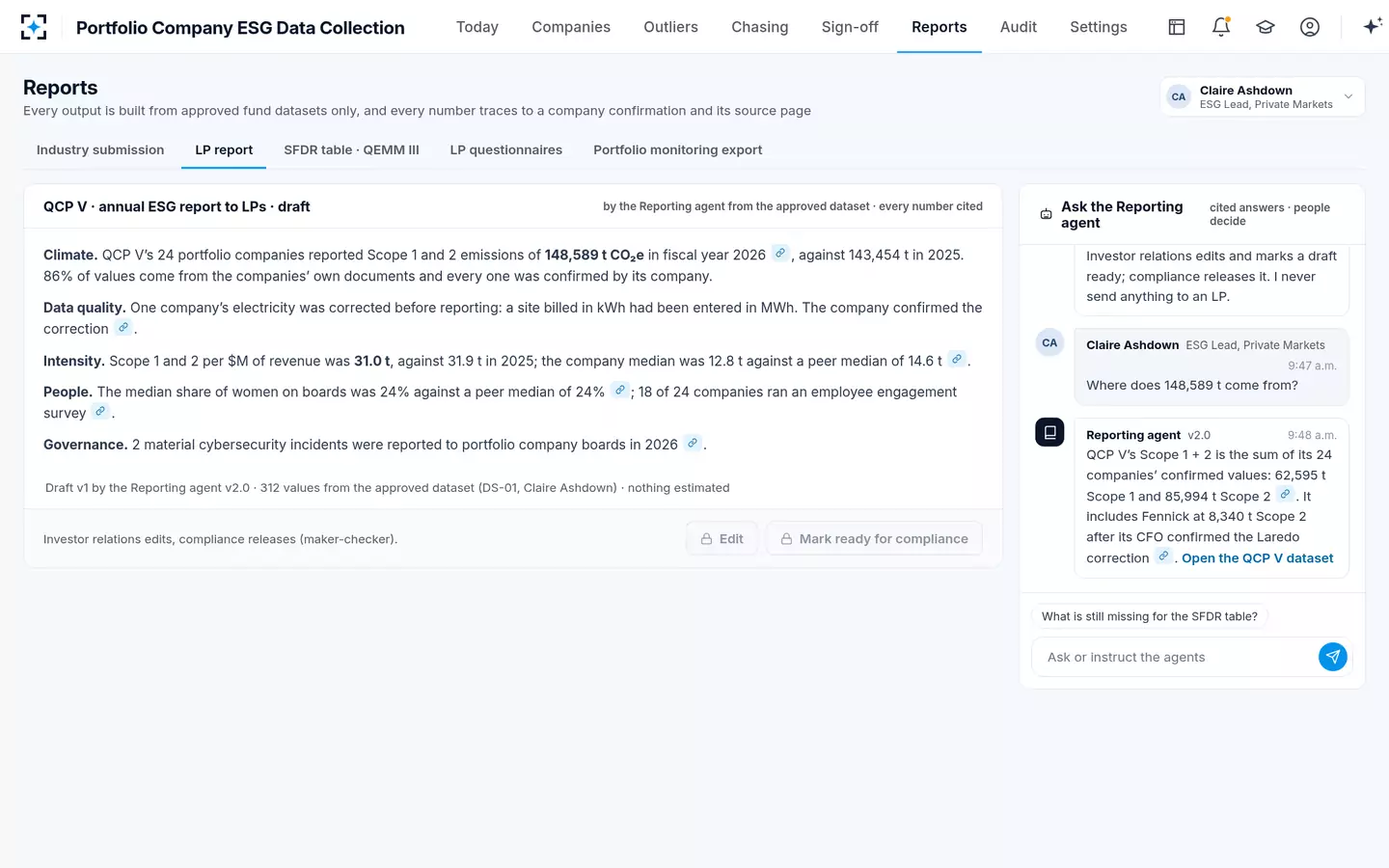Open the Companies tab
The width and height of the screenshot is (1389, 868).
(x=571, y=27)
